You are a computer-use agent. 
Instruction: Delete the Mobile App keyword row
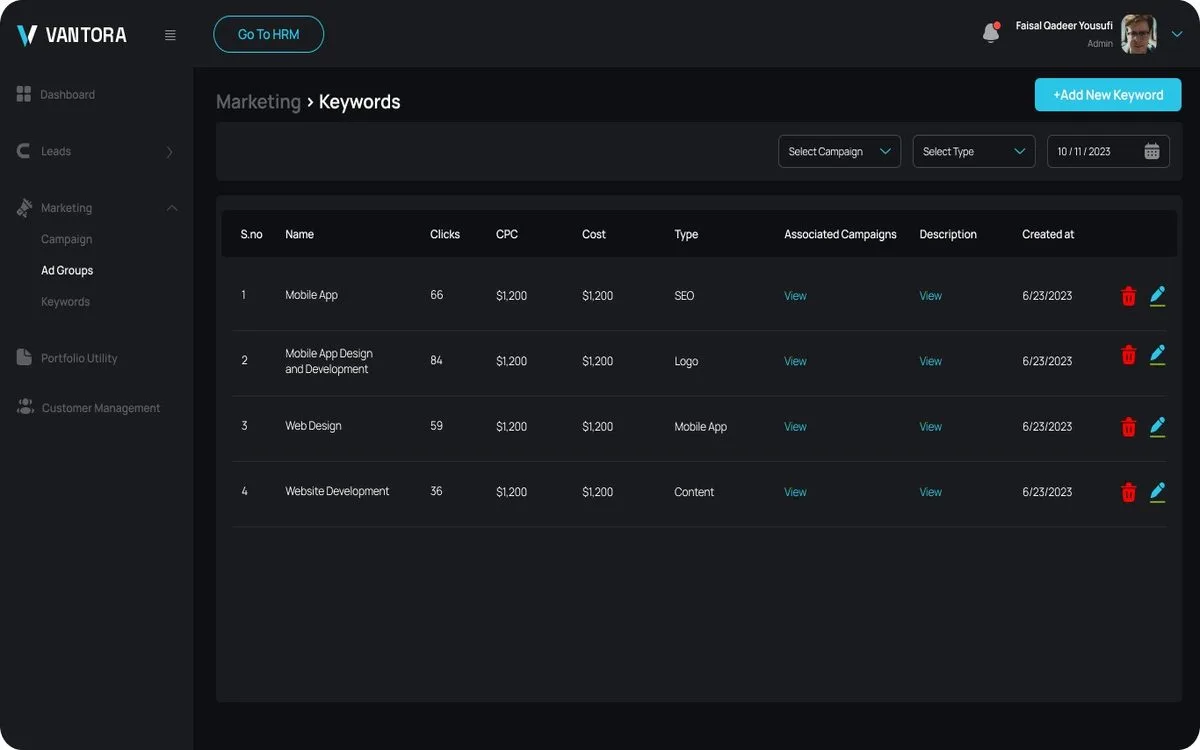tap(1129, 296)
